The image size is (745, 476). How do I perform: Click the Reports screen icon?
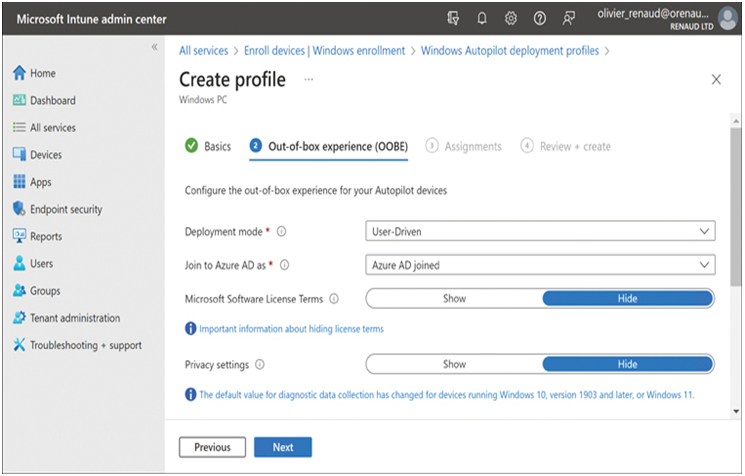click(19, 236)
